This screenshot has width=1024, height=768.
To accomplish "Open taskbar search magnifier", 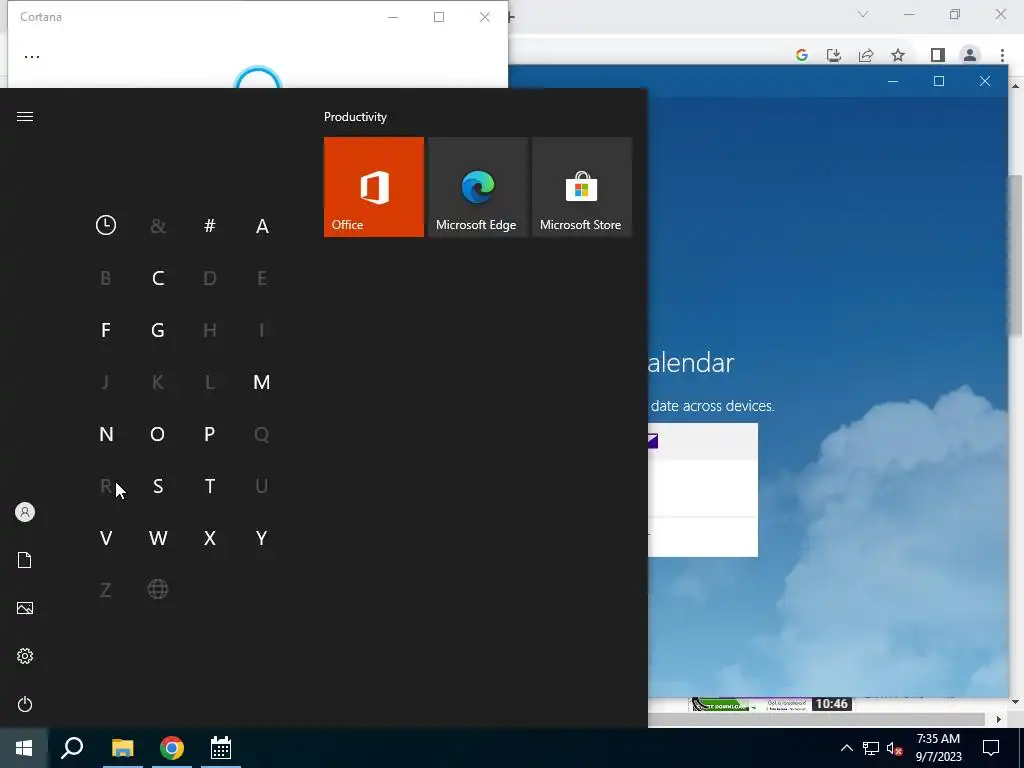I will pyautogui.click(x=72, y=748).
